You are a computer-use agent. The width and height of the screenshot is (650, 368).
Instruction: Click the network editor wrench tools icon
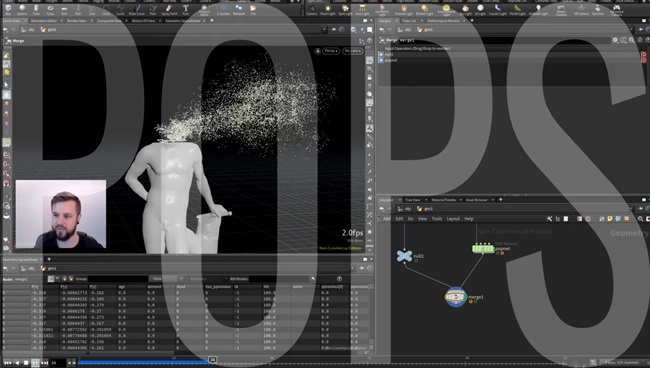pyautogui.click(x=550, y=218)
